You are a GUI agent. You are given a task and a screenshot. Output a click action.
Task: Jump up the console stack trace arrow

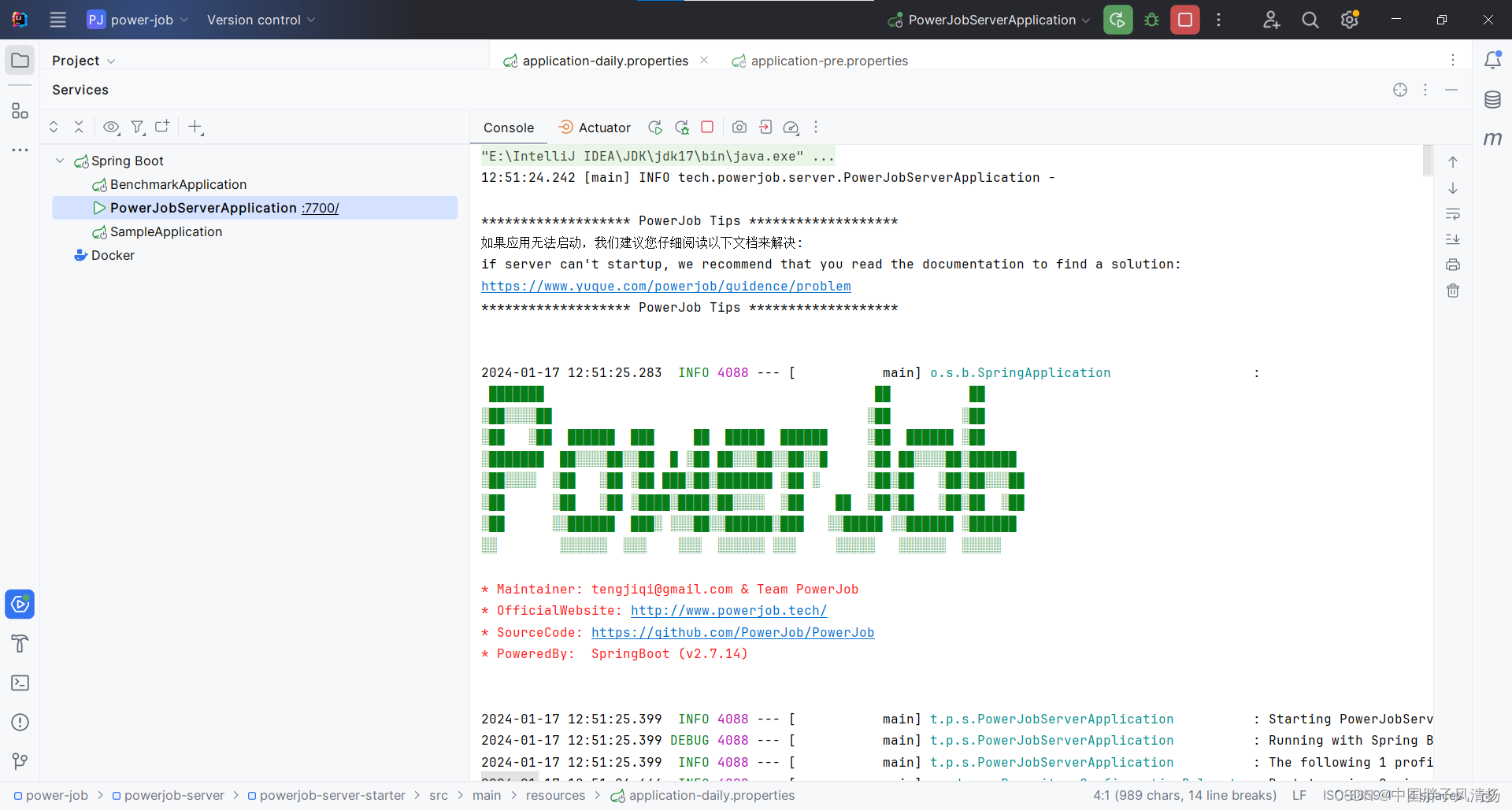1453,162
